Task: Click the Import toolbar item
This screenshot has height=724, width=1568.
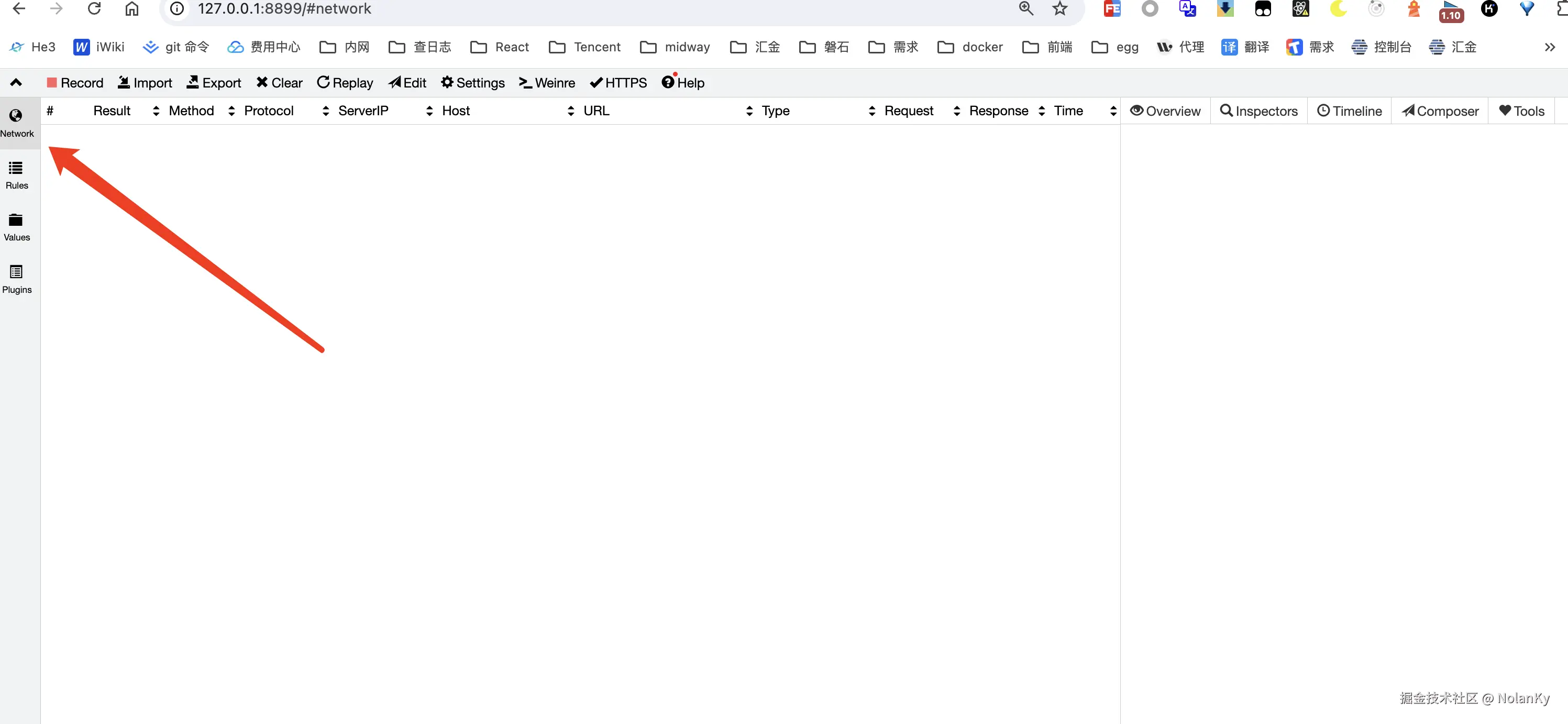Action: click(145, 83)
